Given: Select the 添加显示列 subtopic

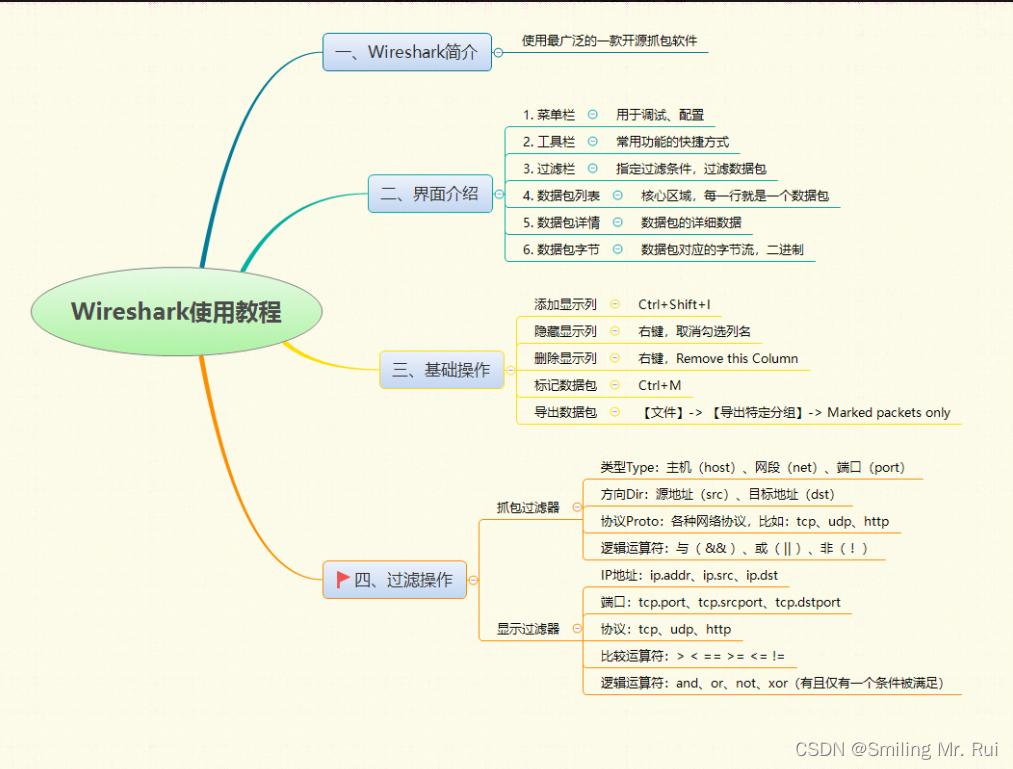Looking at the screenshot, I should click(565, 304).
